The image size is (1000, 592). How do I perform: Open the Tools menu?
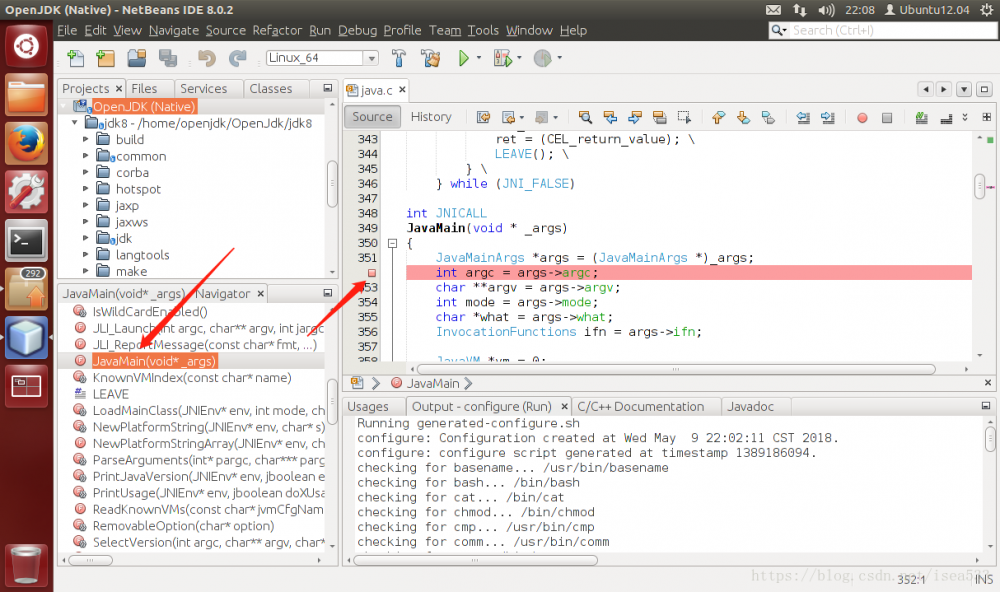483,30
